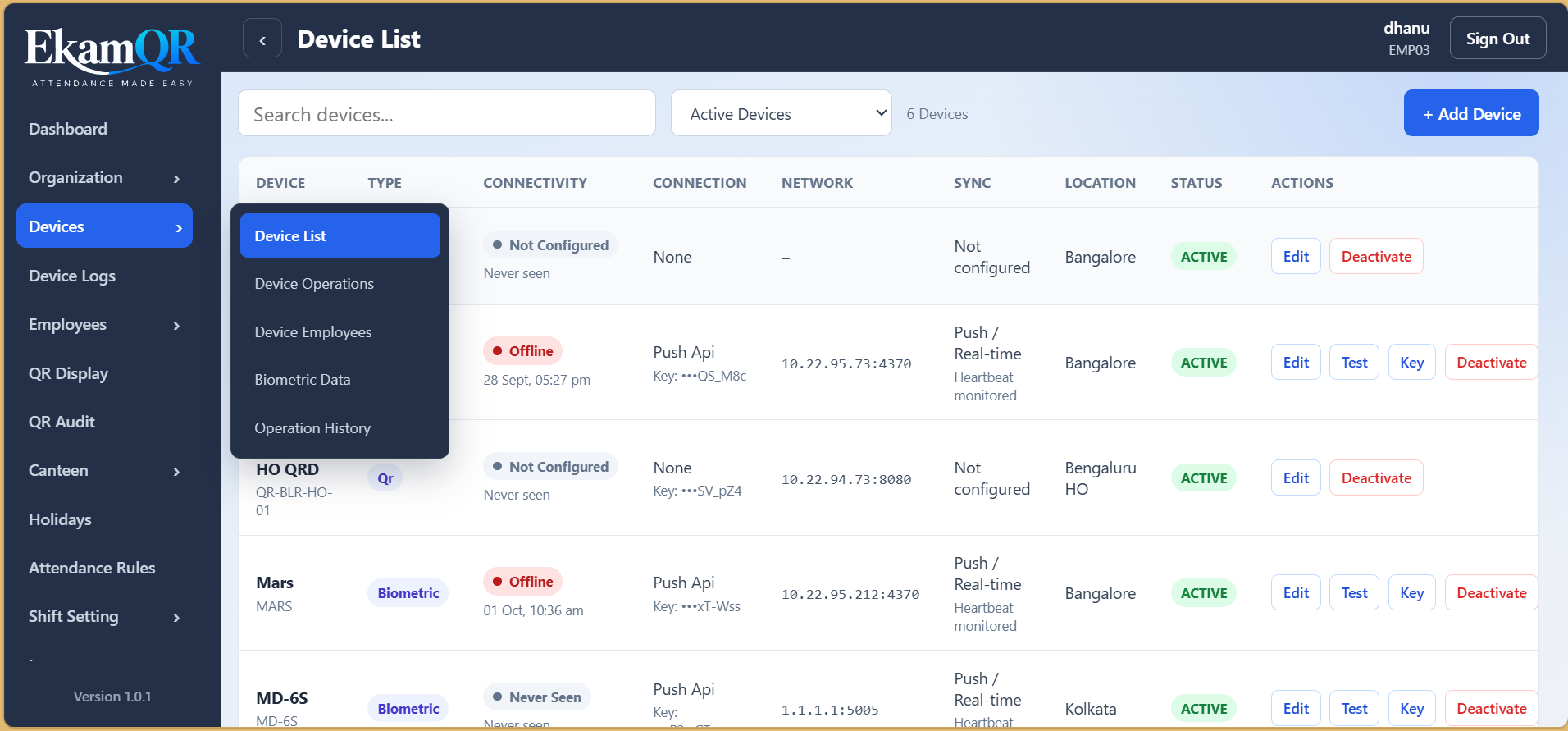This screenshot has height=731, width=1568.
Task: Edit the Mars device
Action: coord(1296,592)
